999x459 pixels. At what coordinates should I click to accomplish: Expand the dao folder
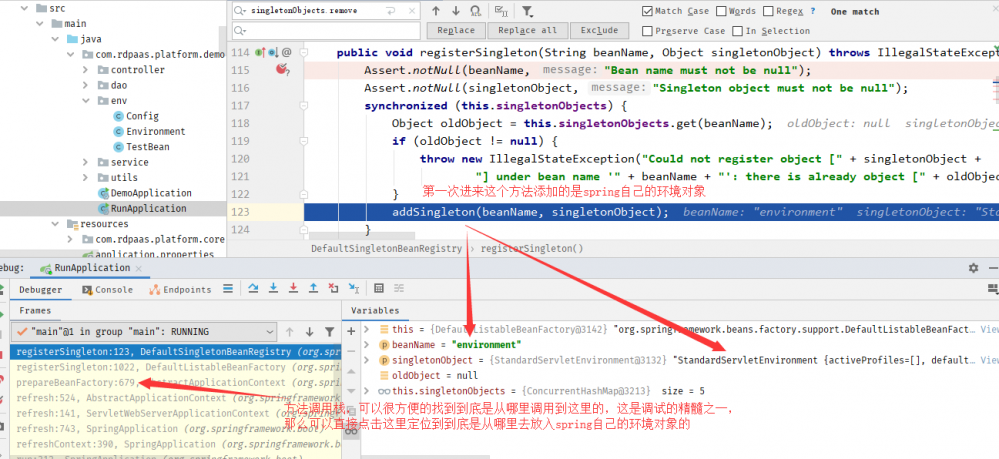[85, 85]
